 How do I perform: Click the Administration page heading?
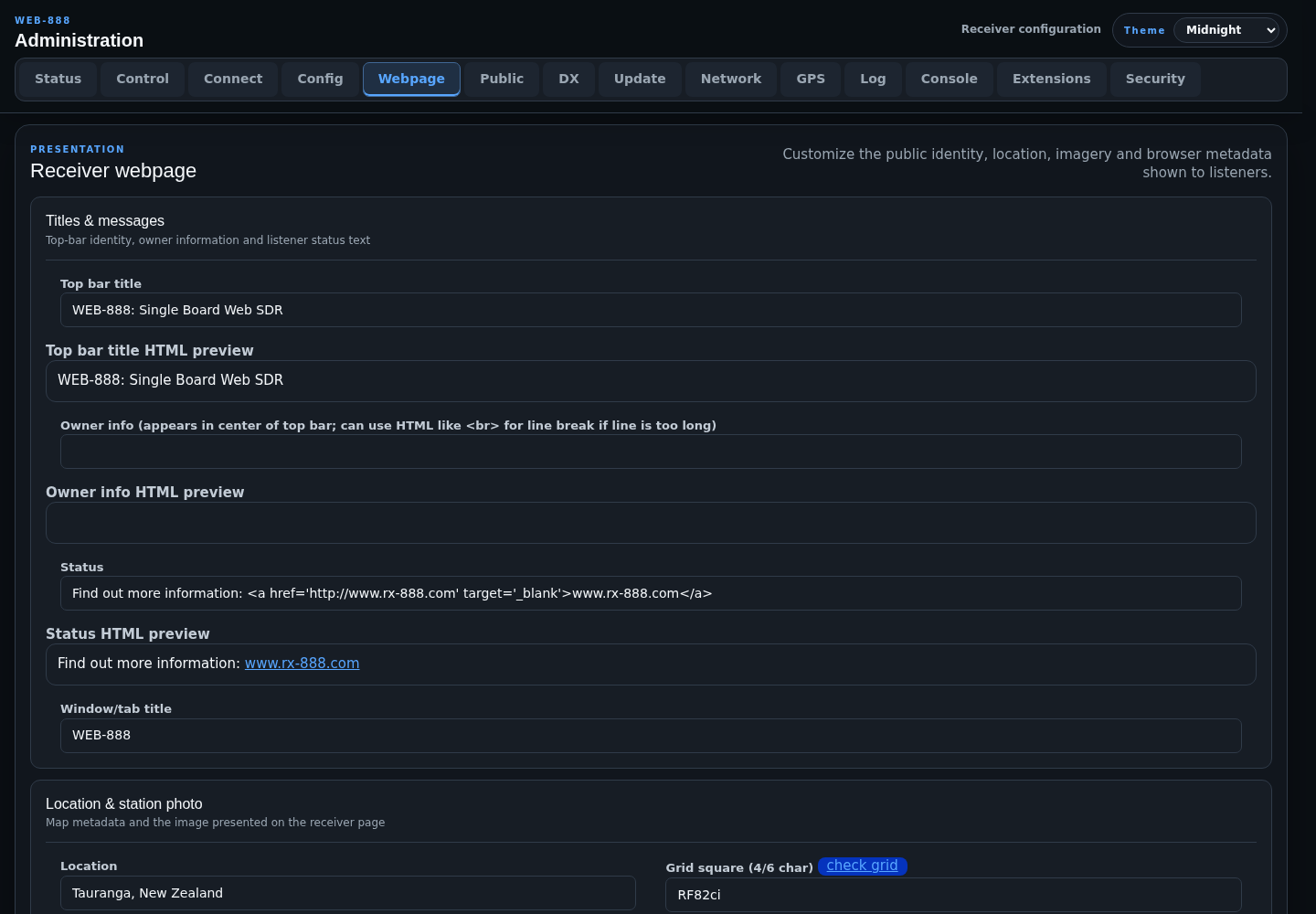(80, 40)
